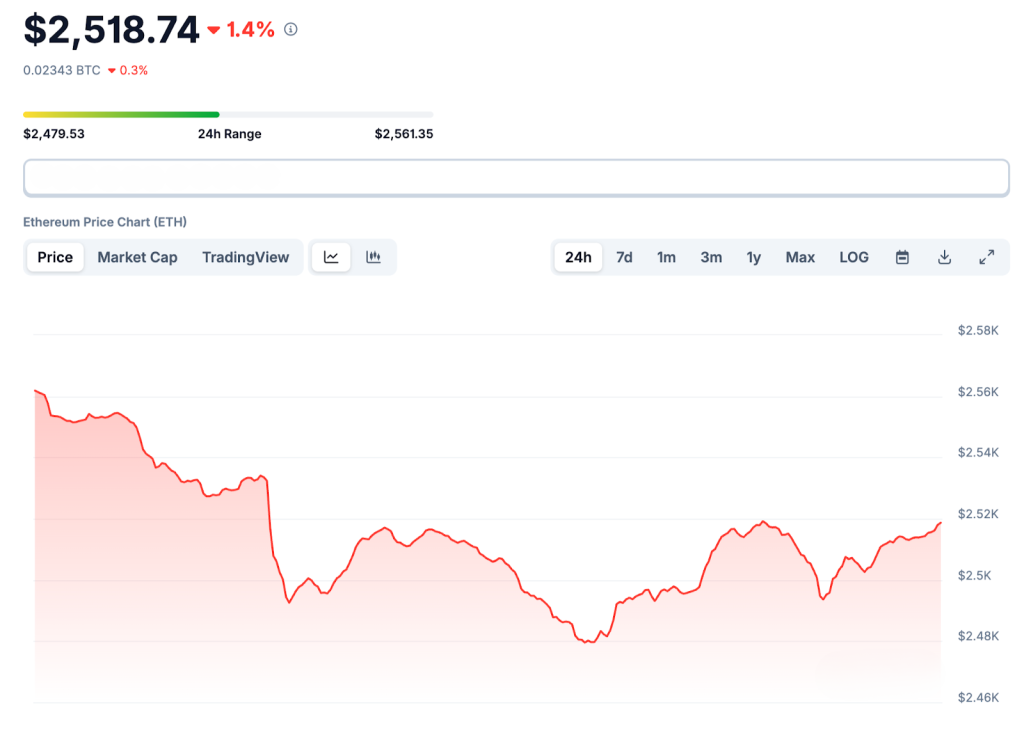Click the 24h high $2,561.35
Image resolution: width=1024 pixels, height=733 pixels.
click(404, 134)
